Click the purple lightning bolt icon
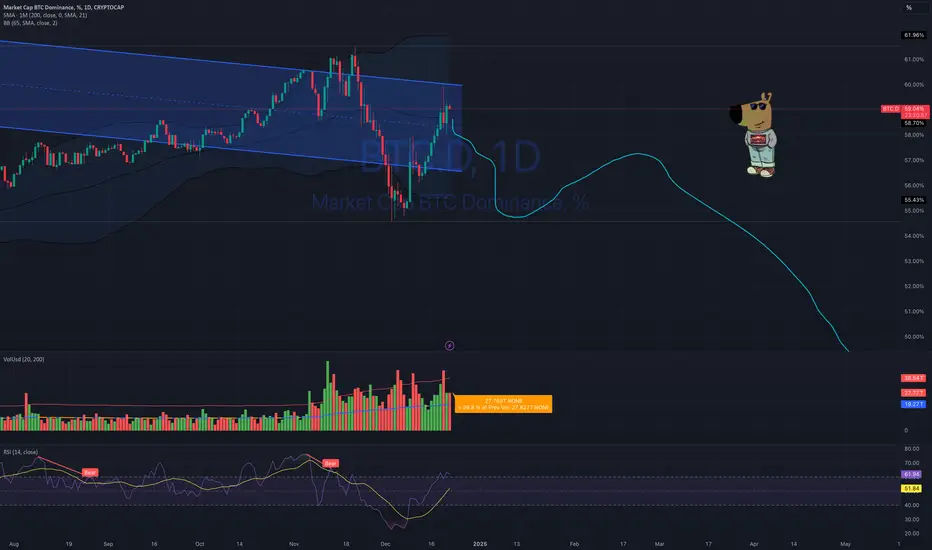This screenshot has width=932, height=550. click(449, 345)
